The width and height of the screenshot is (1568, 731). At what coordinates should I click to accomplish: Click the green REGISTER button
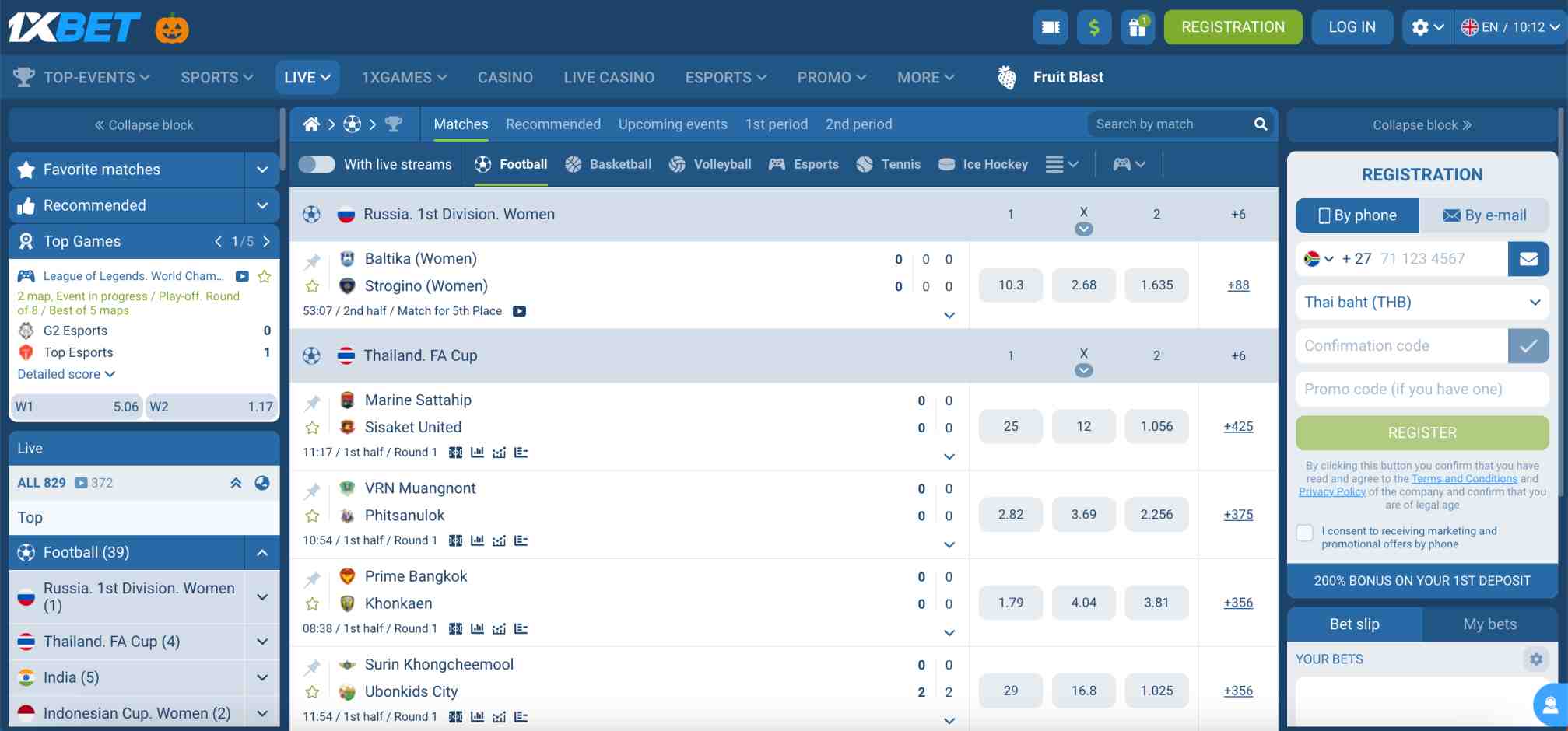(x=1421, y=432)
